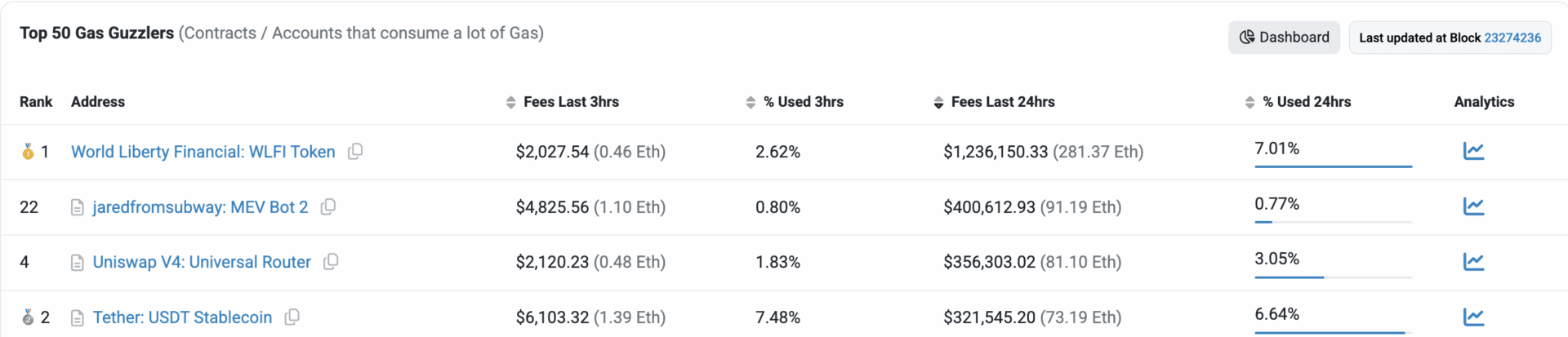Open the Dashboard button

(1284, 38)
